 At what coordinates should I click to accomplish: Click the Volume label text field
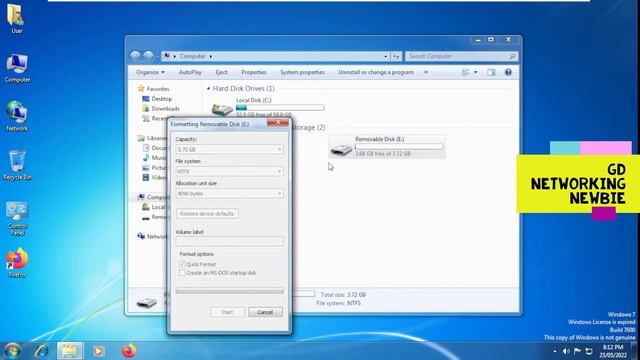click(229, 241)
